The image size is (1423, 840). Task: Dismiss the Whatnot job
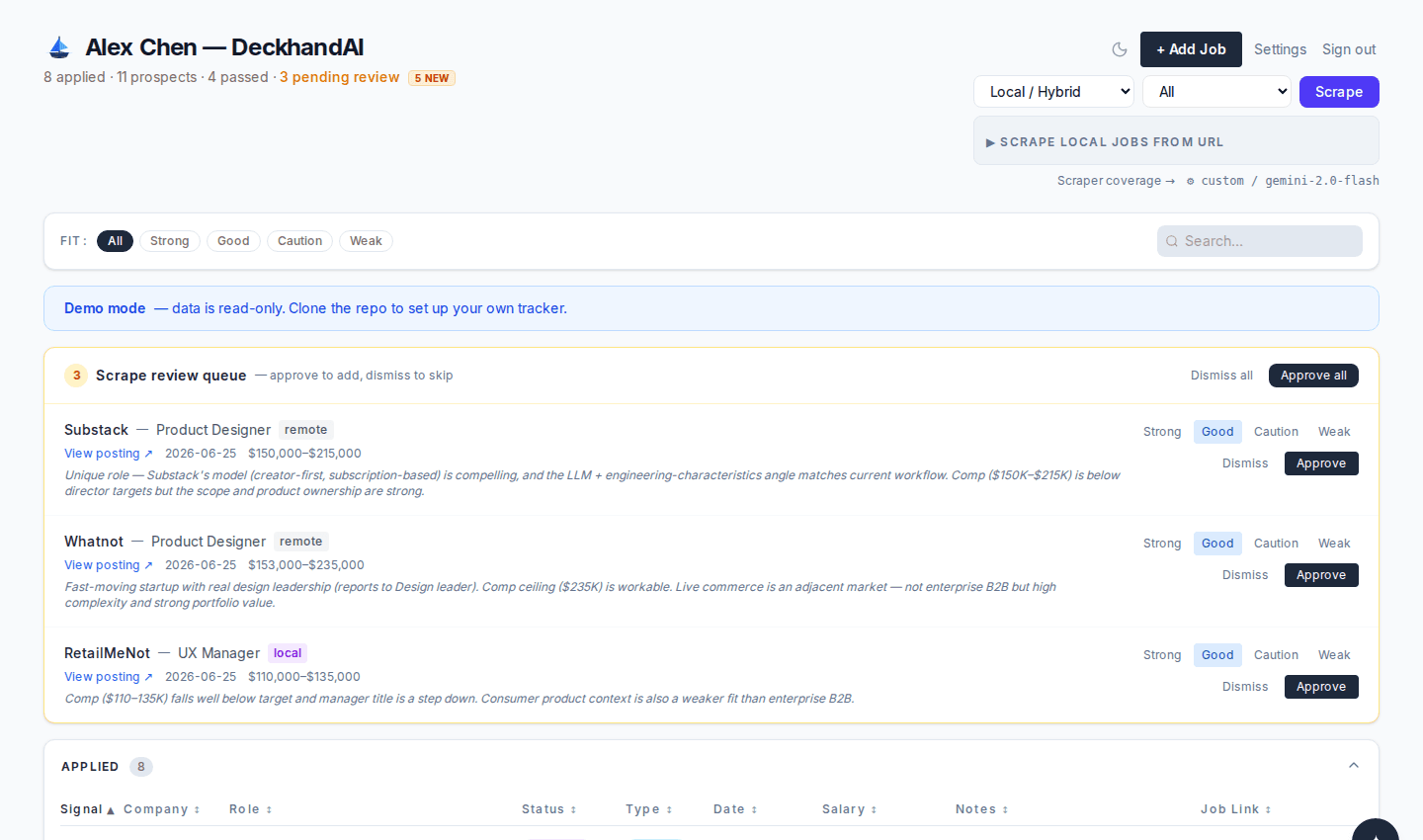(1245, 575)
